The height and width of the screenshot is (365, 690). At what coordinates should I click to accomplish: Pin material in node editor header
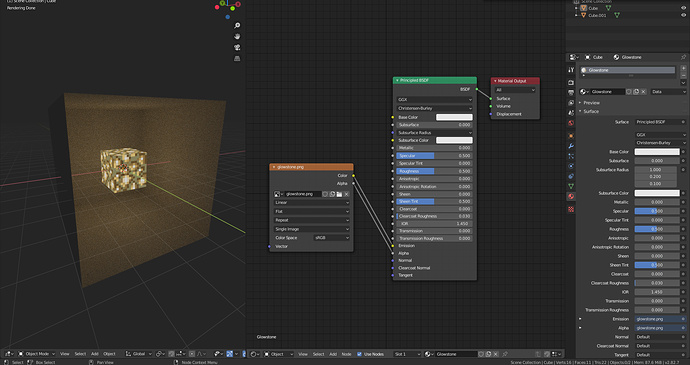[x=505, y=354]
